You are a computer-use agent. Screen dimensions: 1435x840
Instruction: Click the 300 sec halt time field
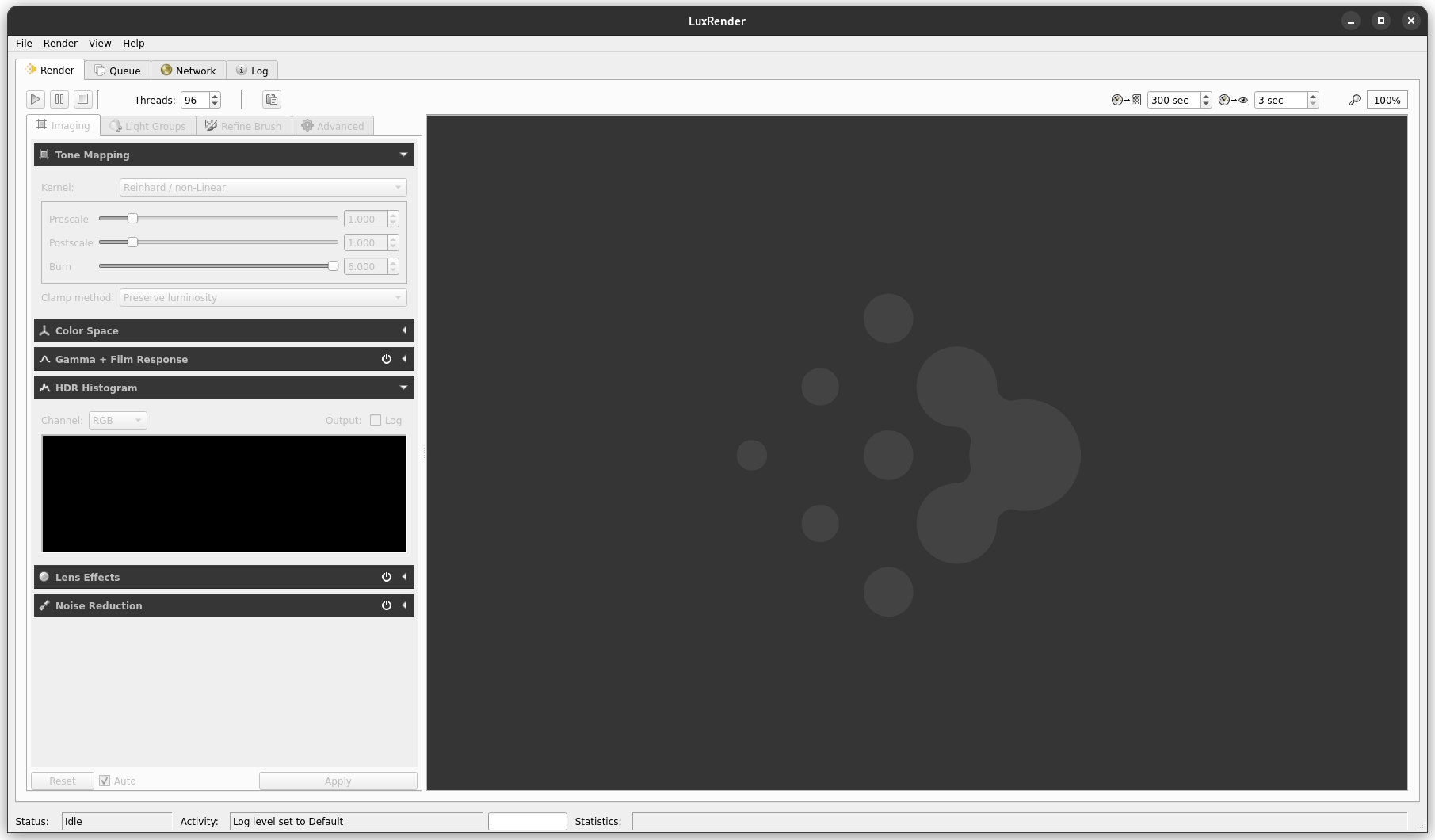[1174, 100]
